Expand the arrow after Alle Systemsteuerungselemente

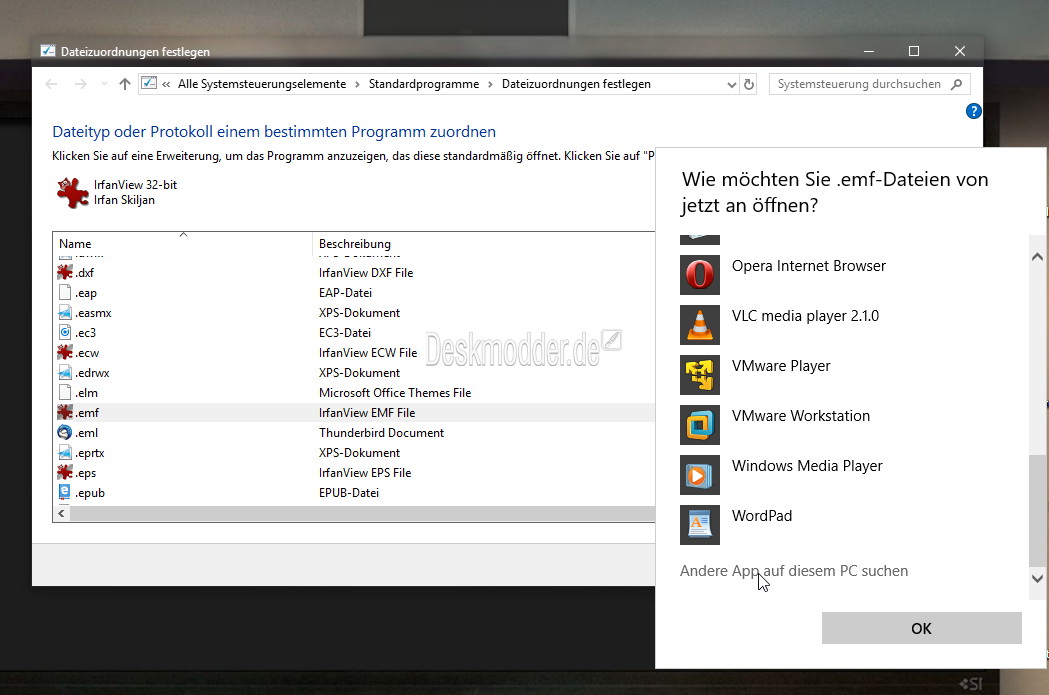[357, 84]
